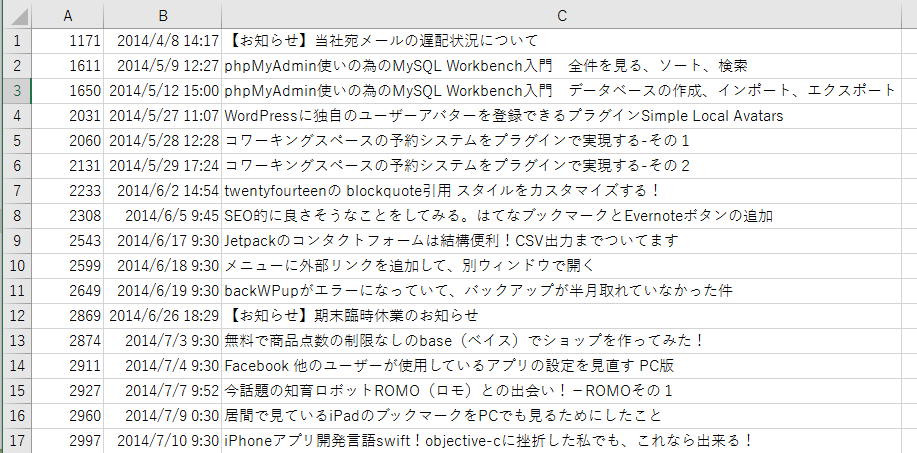Click MySQL Workbench title mentioning インポート、エクスポート
The width and height of the screenshot is (917, 453).
[x=561, y=91]
